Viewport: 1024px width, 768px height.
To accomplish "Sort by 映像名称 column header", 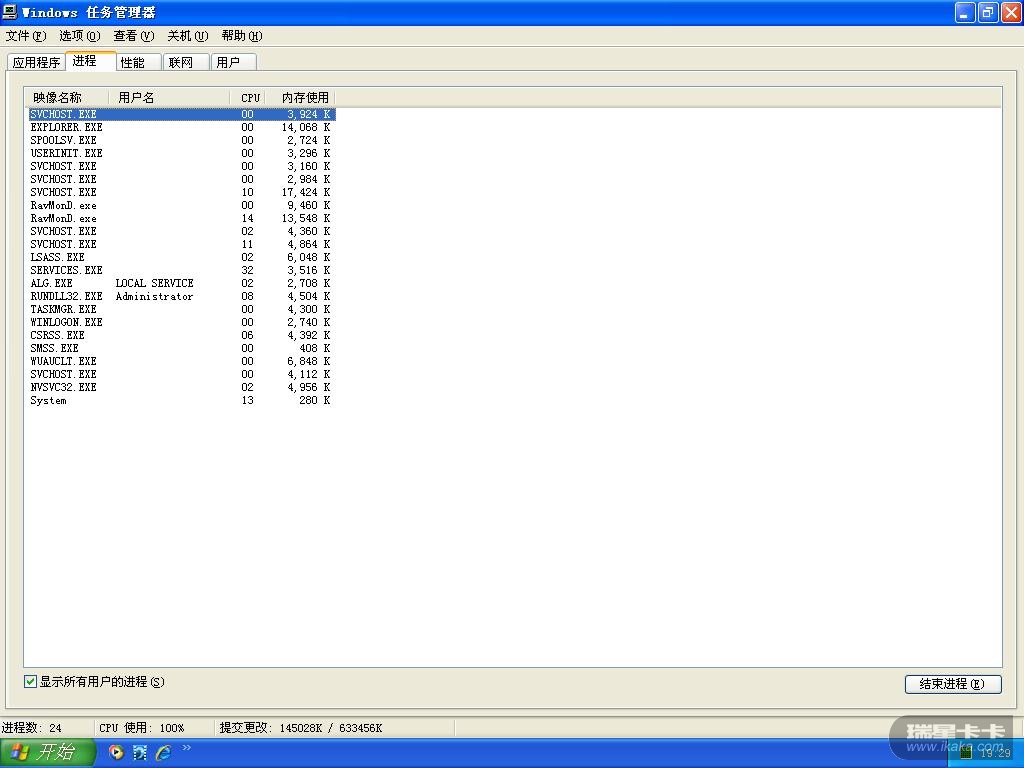I will [67, 97].
